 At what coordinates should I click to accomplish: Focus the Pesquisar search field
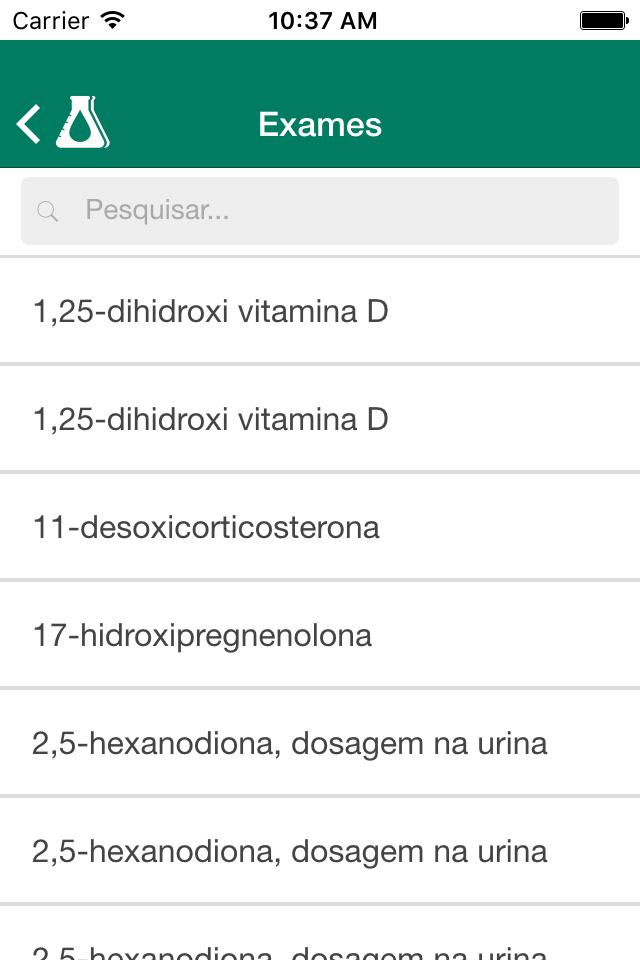pos(320,211)
